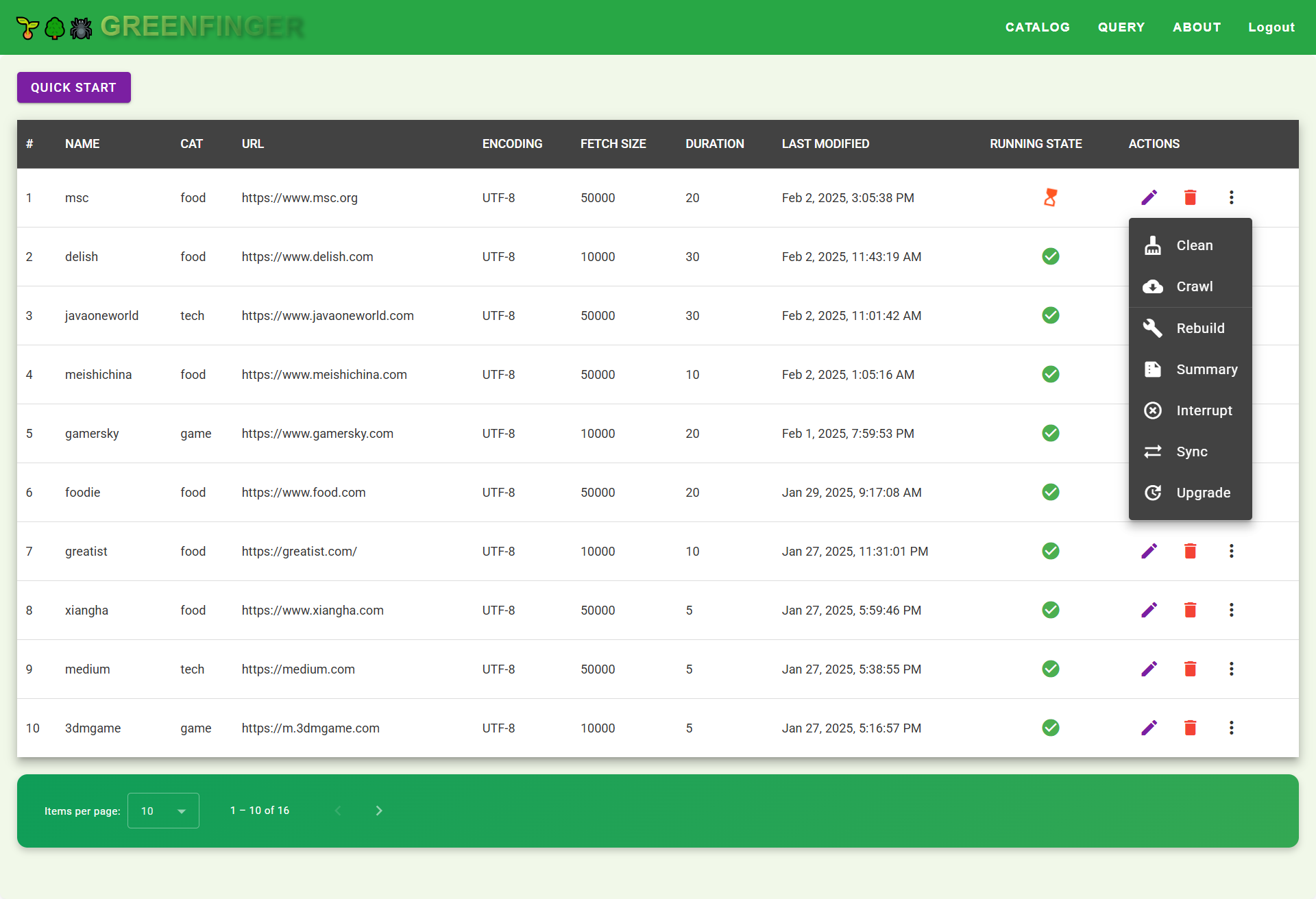The width and height of the screenshot is (1316, 899).
Task: Click the name cell gamersky
Action: pyautogui.click(x=92, y=434)
